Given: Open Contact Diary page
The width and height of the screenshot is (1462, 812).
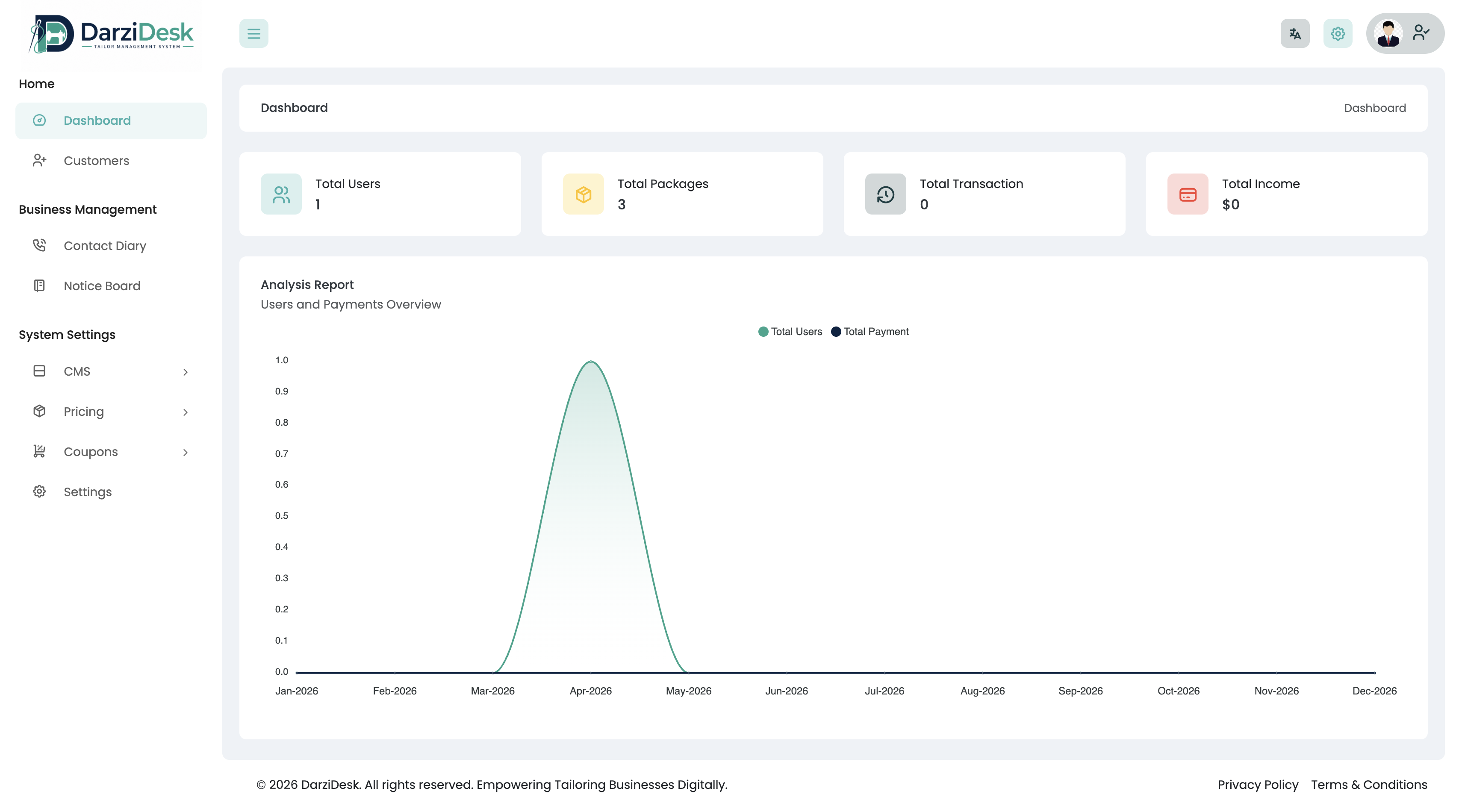Looking at the screenshot, I should coord(104,246).
